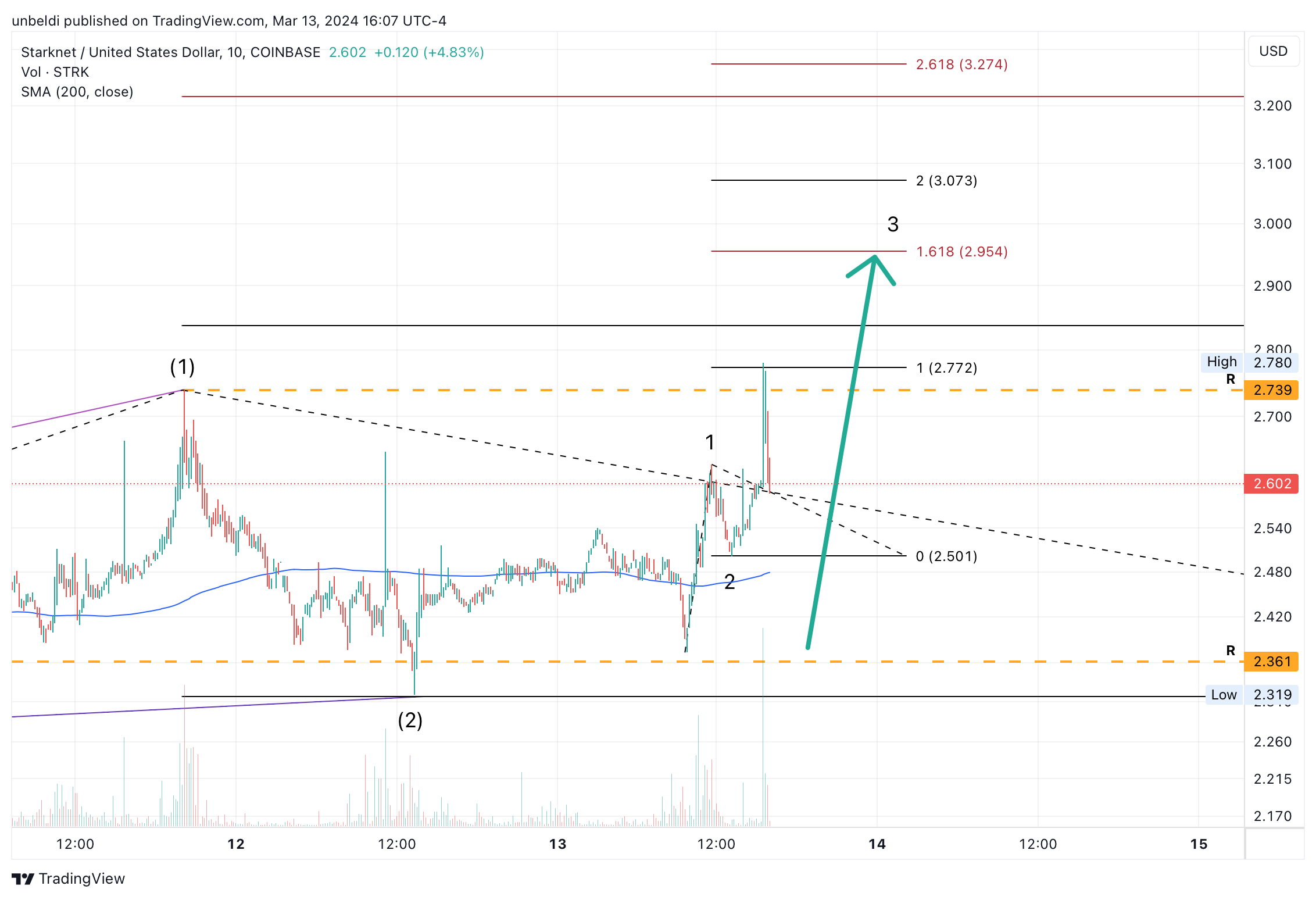Click the green 2.602 price in header
The width and height of the screenshot is (1316, 900).
[348, 52]
